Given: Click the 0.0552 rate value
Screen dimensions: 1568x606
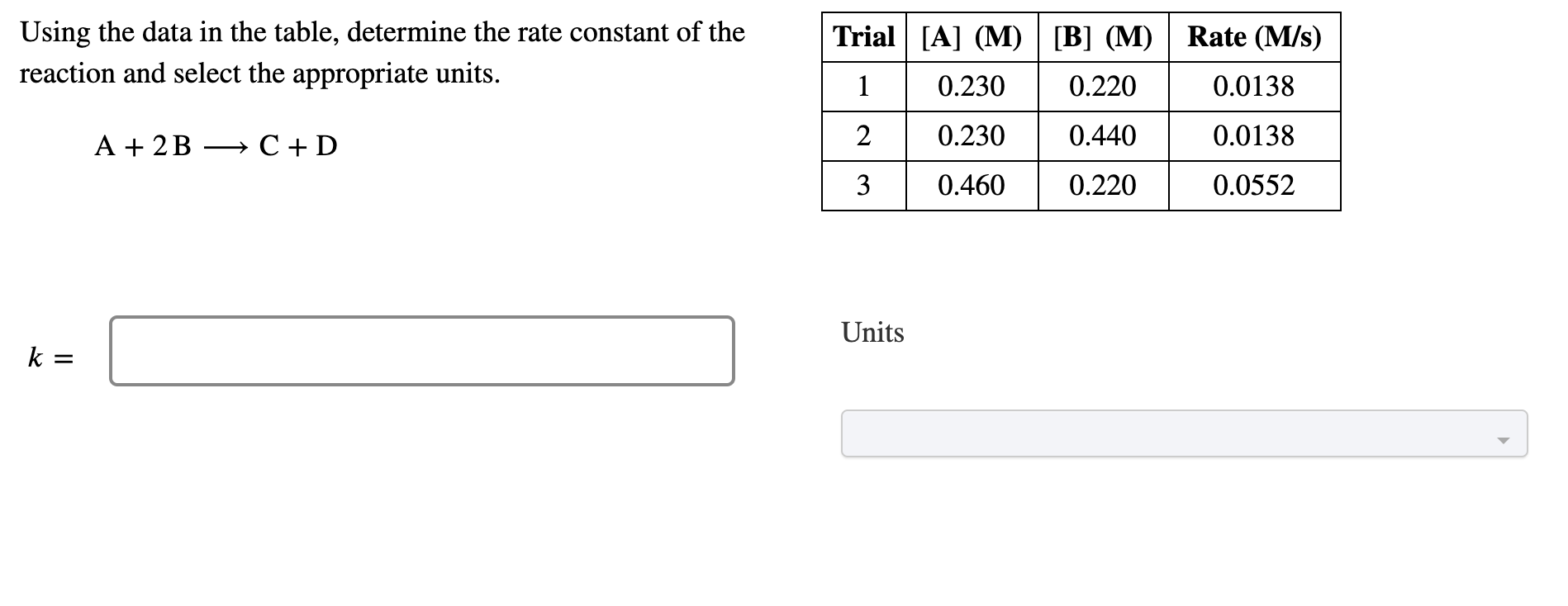Looking at the screenshot, I should point(1253,185).
